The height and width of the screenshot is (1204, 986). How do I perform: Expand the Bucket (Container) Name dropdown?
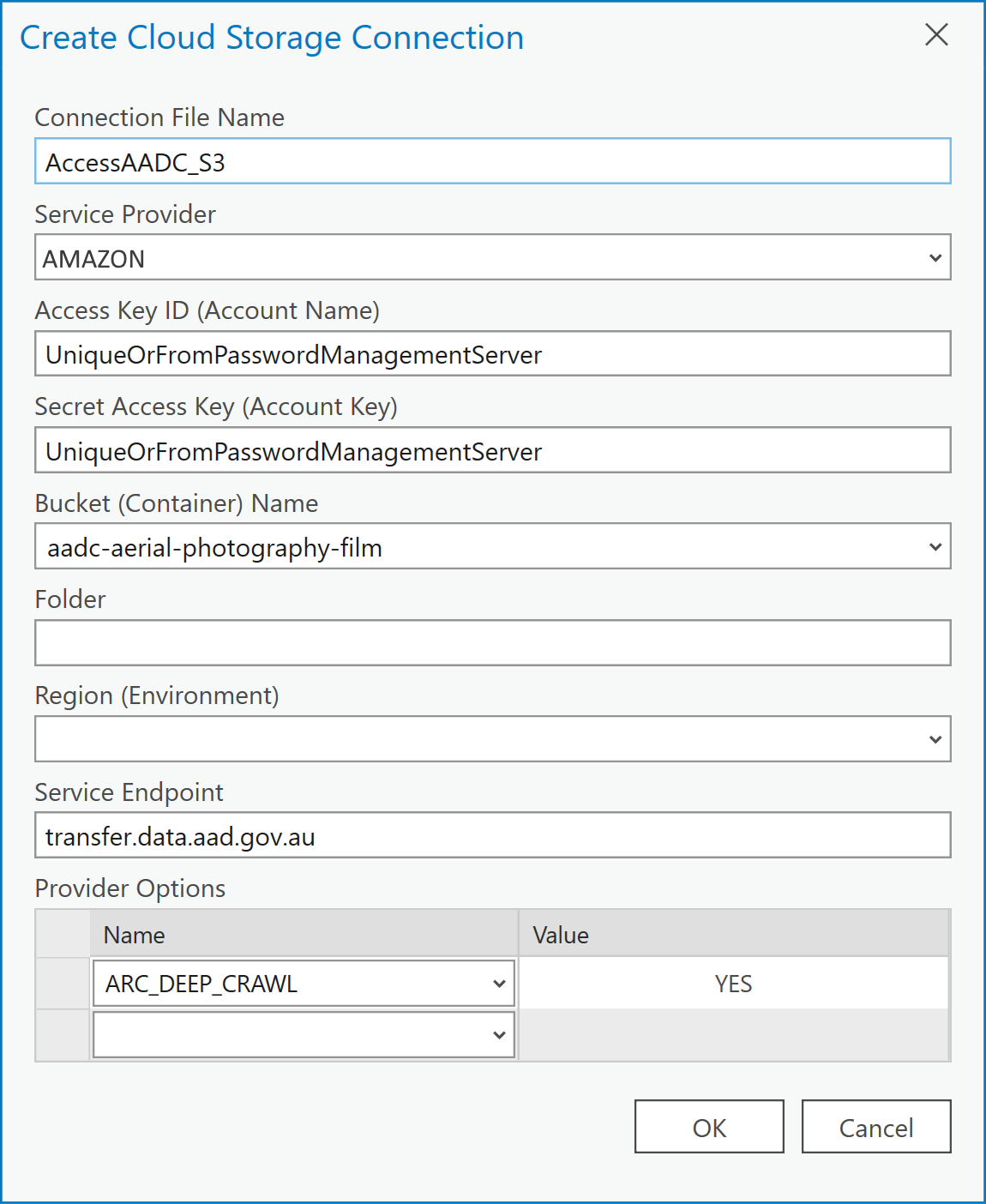click(493, 546)
